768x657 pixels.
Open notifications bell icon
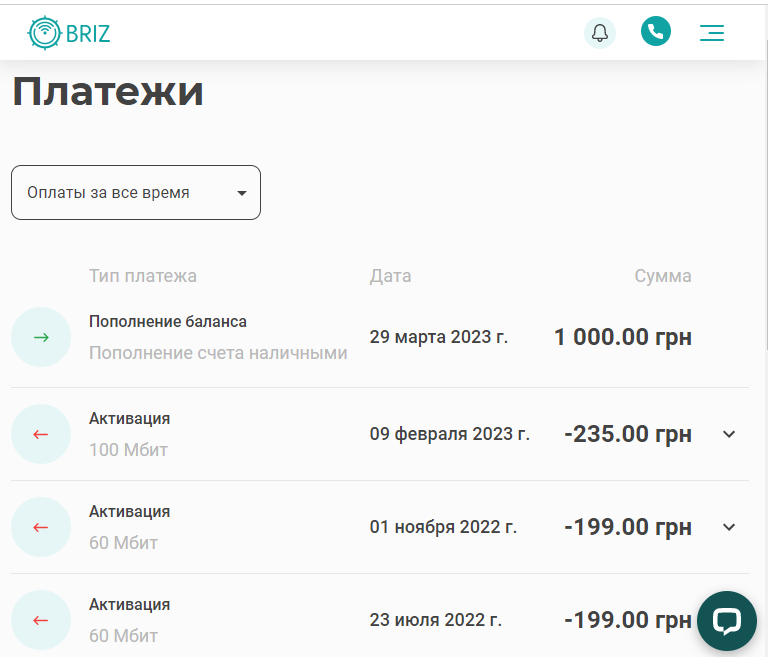(x=600, y=33)
